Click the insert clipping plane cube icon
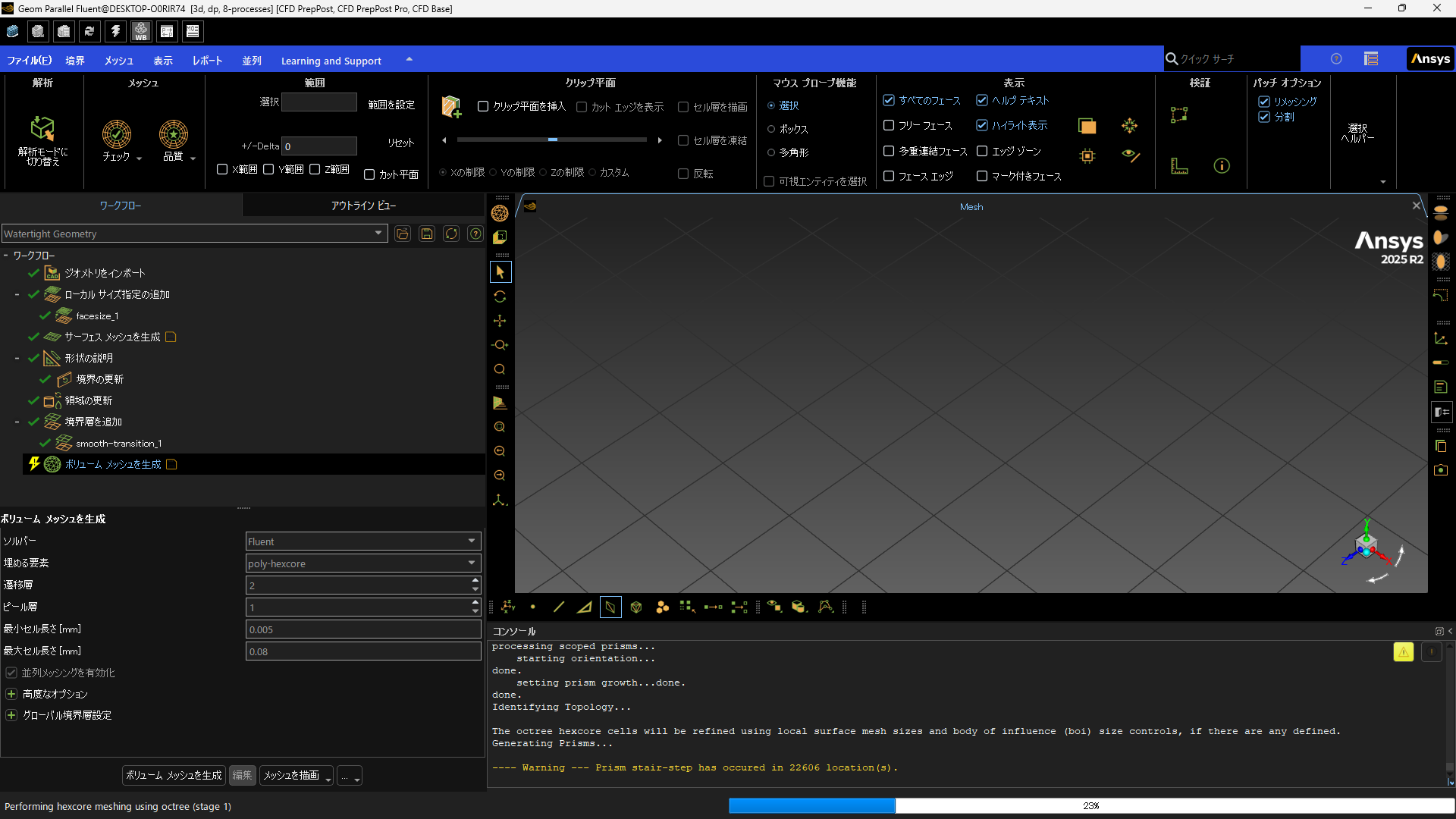The height and width of the screenshot is (819, 1456). click(x=451, y=107)
